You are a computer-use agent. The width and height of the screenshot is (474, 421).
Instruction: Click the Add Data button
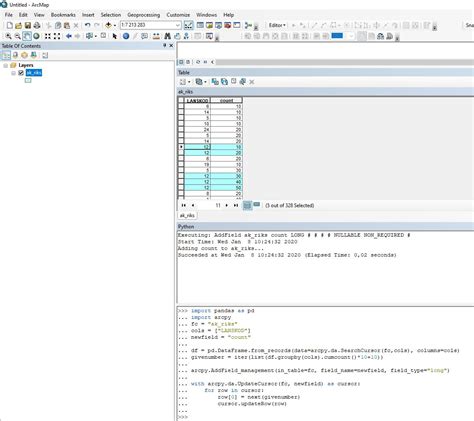pyautogui.click(x=108, y=25)
